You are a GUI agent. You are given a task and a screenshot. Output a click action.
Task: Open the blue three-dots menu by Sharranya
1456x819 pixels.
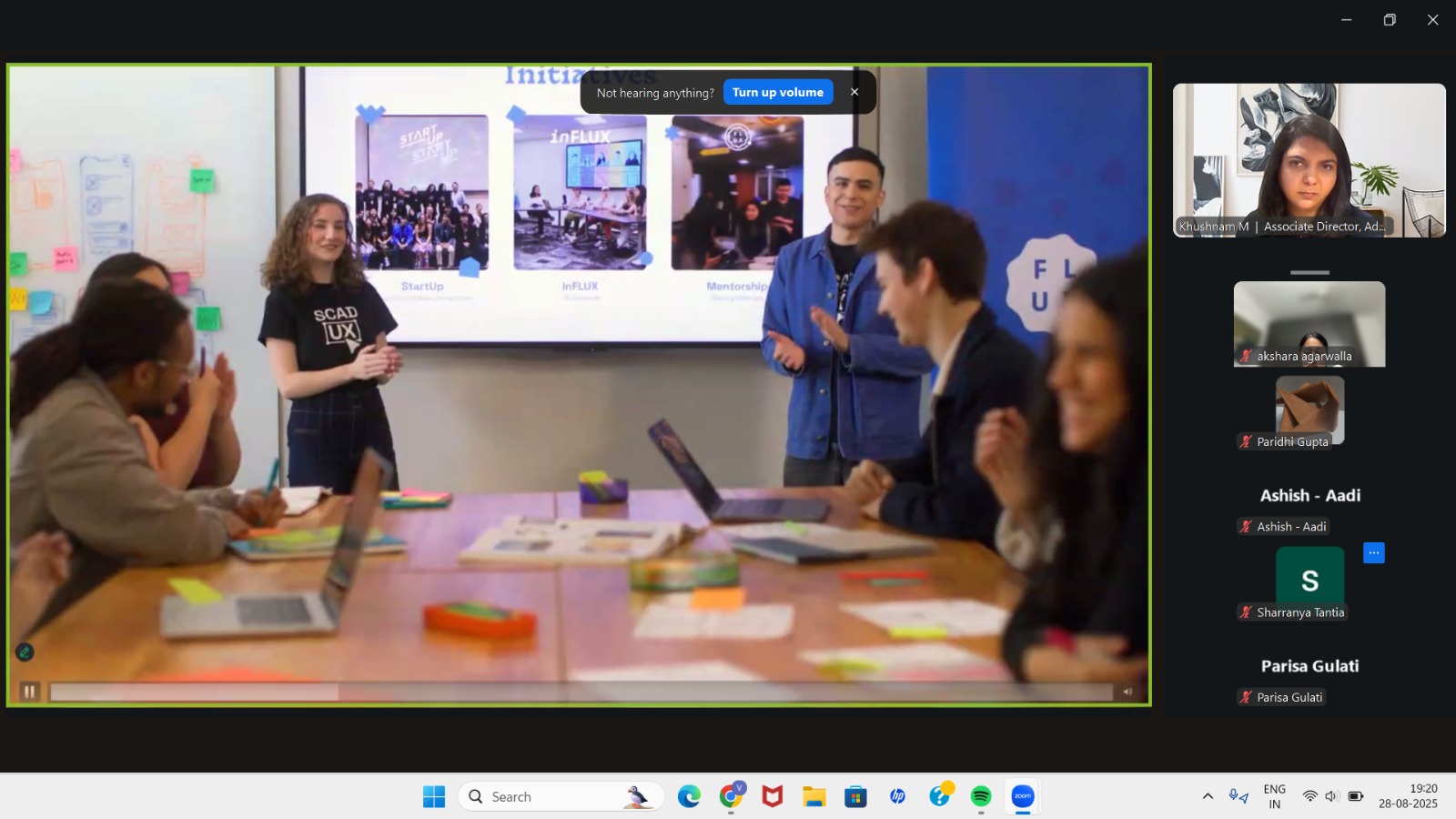[1373, 552]
